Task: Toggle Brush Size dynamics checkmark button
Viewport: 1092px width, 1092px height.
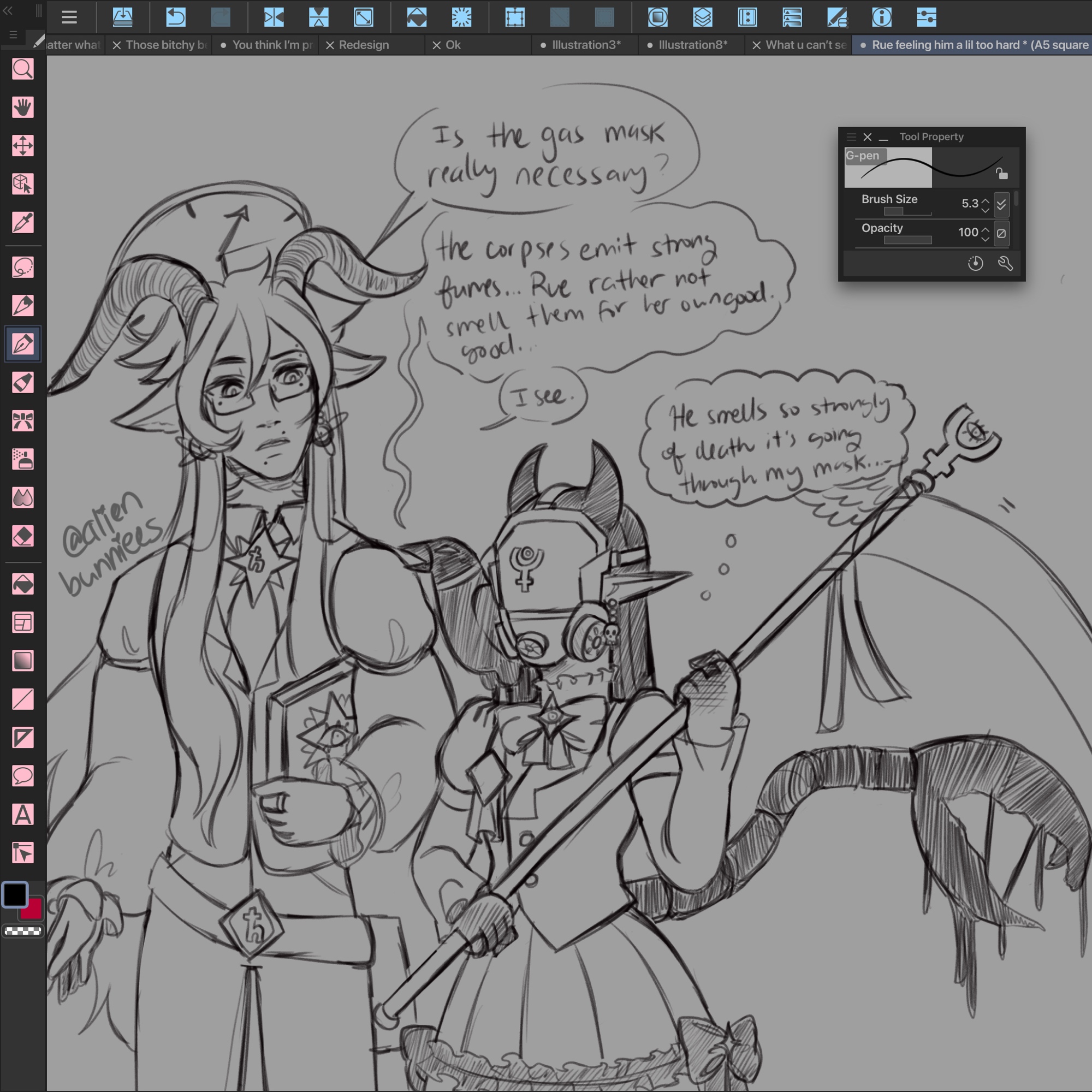Action: coord(1001,204)
